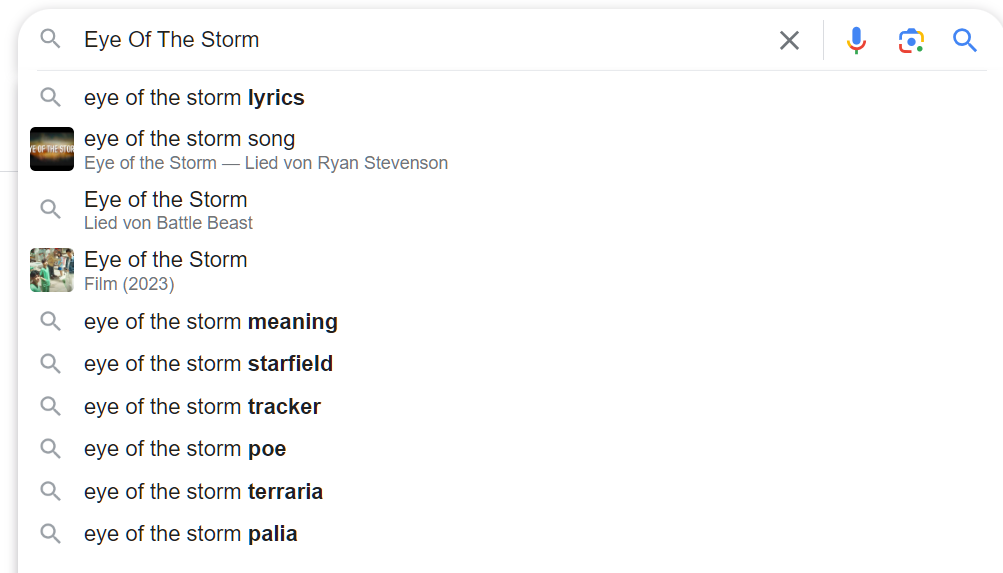
Task: Click the gray magnifier left of search text
Action: [x=51, y=39]
